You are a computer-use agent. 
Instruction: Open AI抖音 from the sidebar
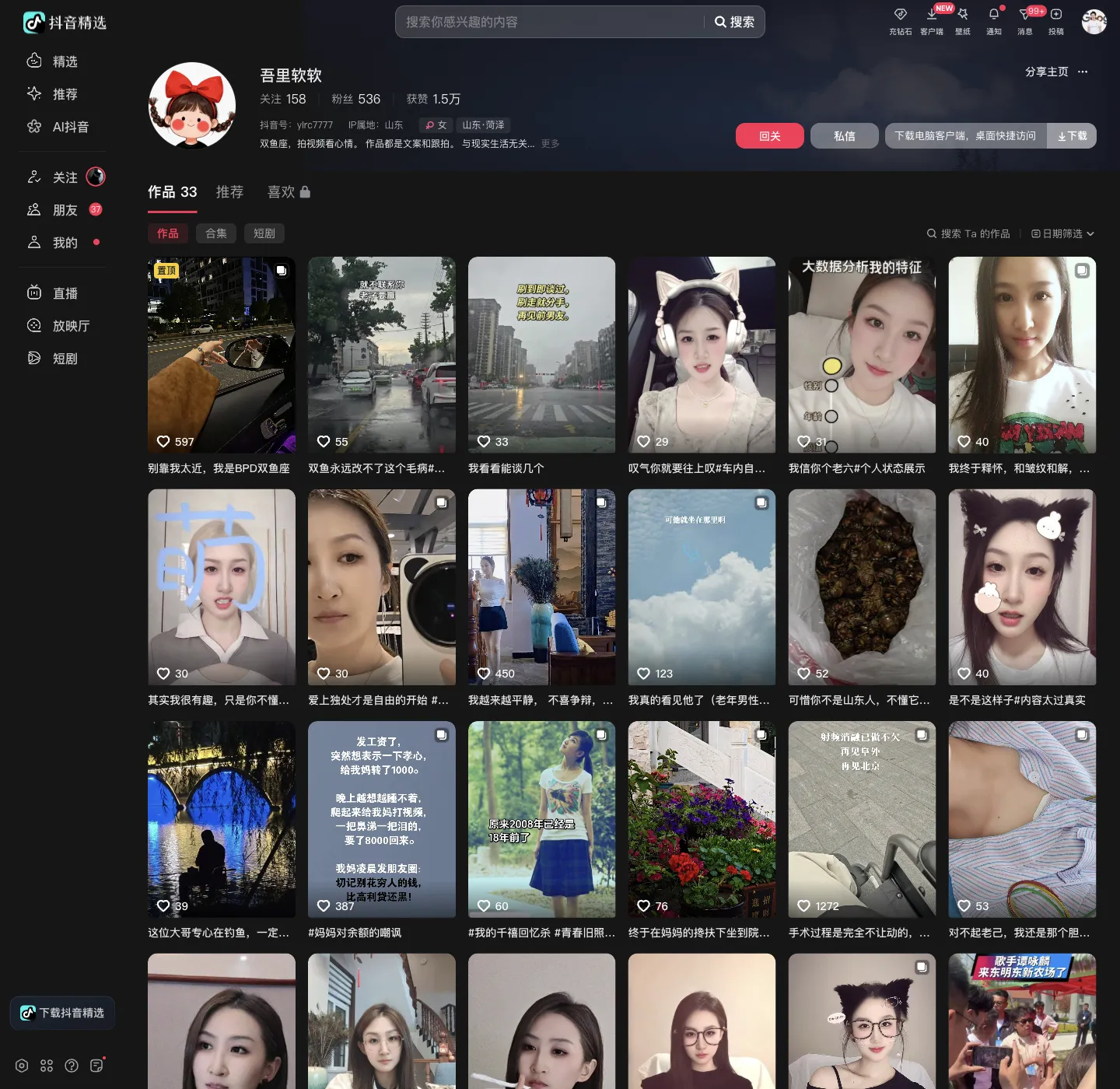(x=58, y=127)
